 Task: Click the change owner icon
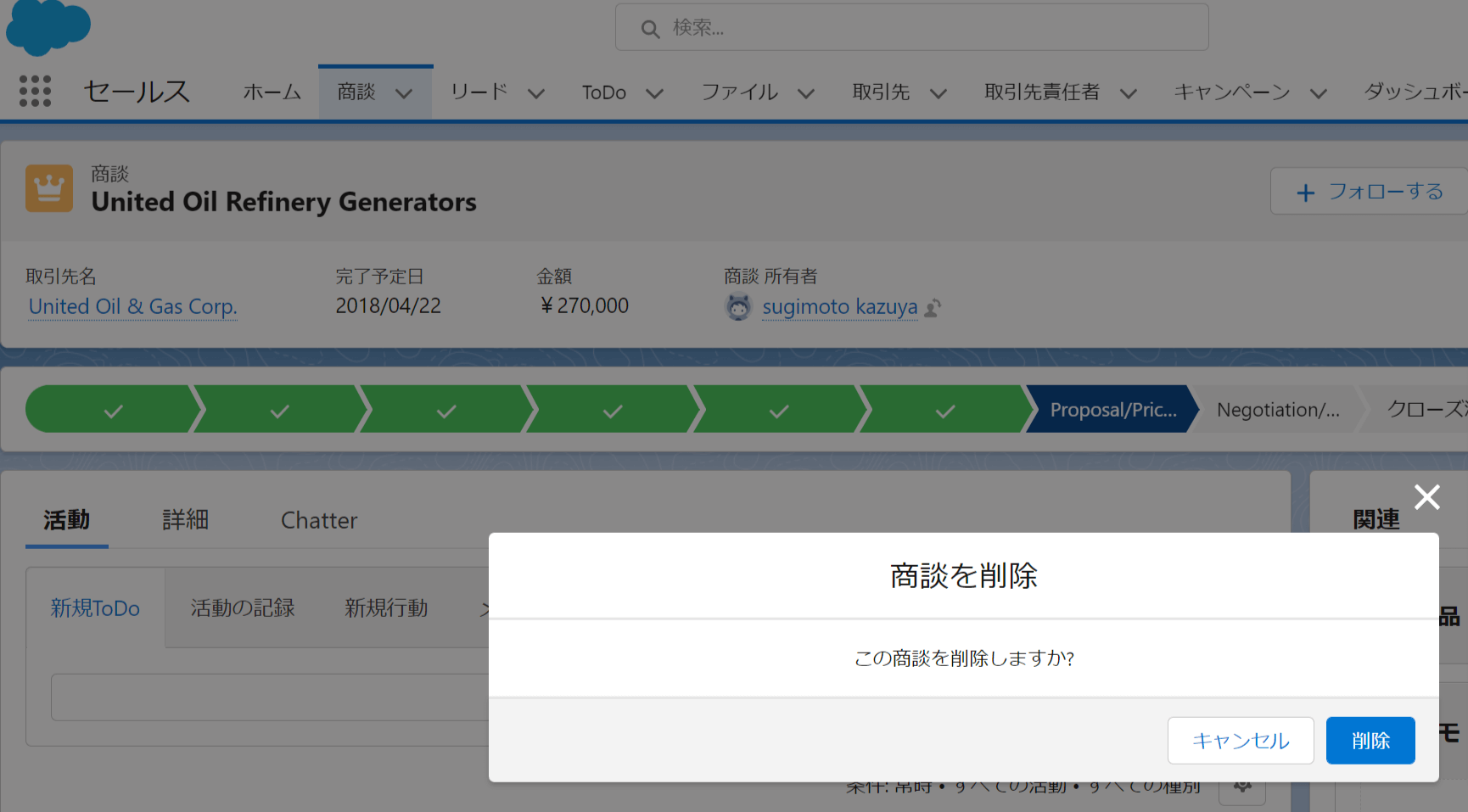coord(933,307)
